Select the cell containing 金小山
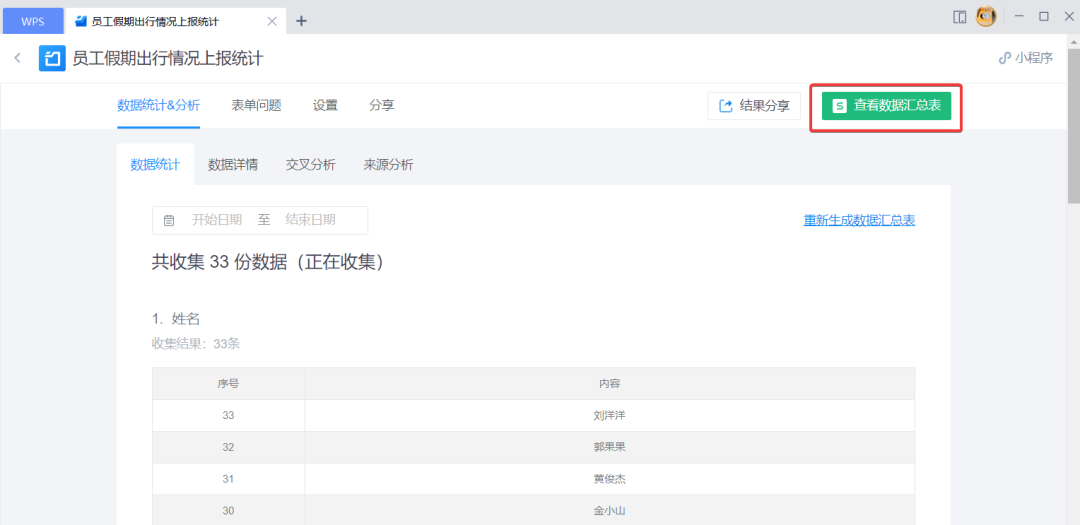The width and height of the screenshot is (1080, 525). pos(610,511)
